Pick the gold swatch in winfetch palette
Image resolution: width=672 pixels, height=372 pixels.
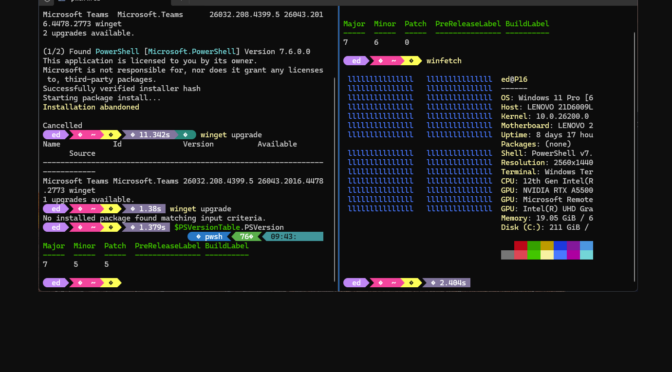pyautogui.click(x=547, y=246)
